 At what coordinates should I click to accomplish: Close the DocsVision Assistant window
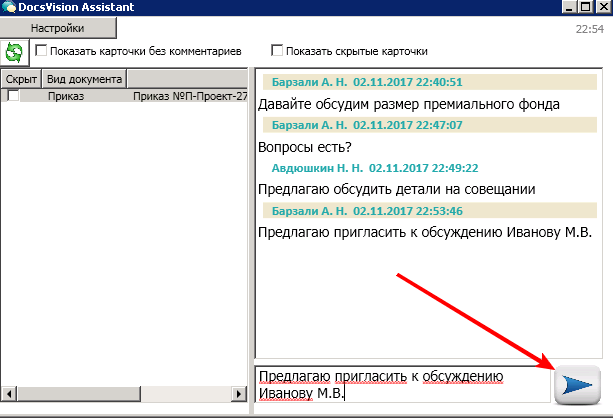point(603,7)
